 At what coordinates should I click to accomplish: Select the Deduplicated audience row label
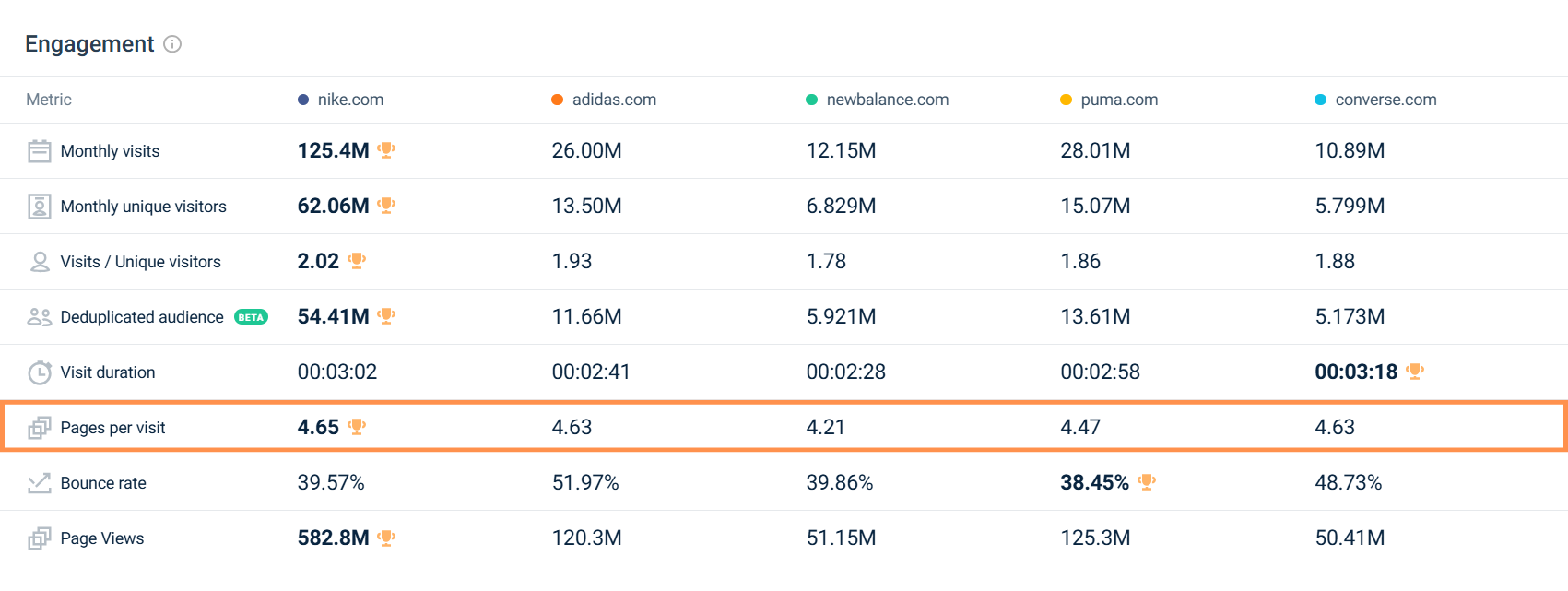pos(142,317)
